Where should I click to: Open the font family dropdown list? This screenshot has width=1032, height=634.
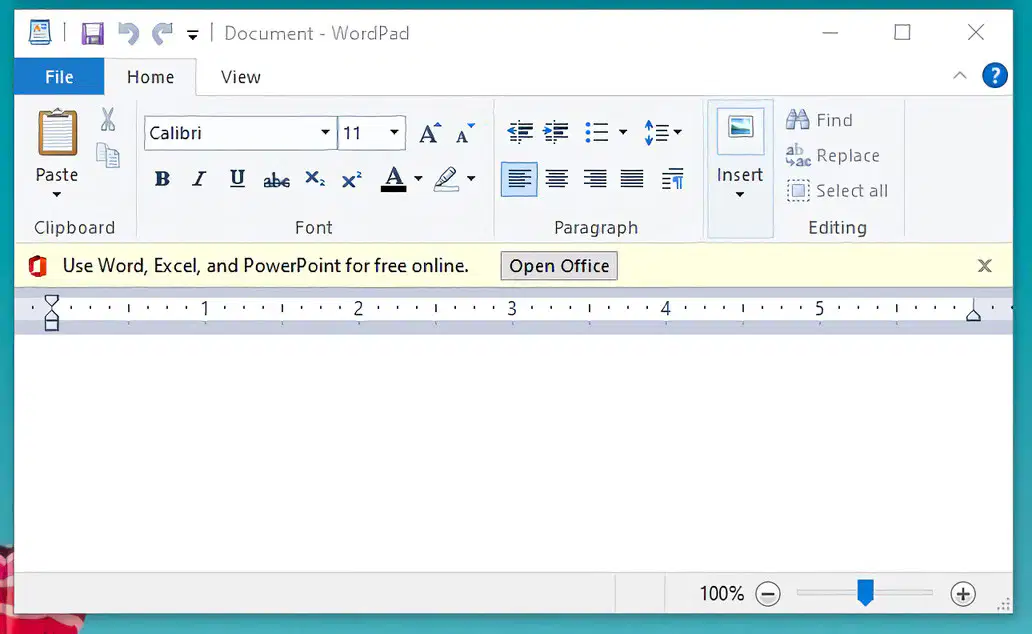(x=325, y=132)
